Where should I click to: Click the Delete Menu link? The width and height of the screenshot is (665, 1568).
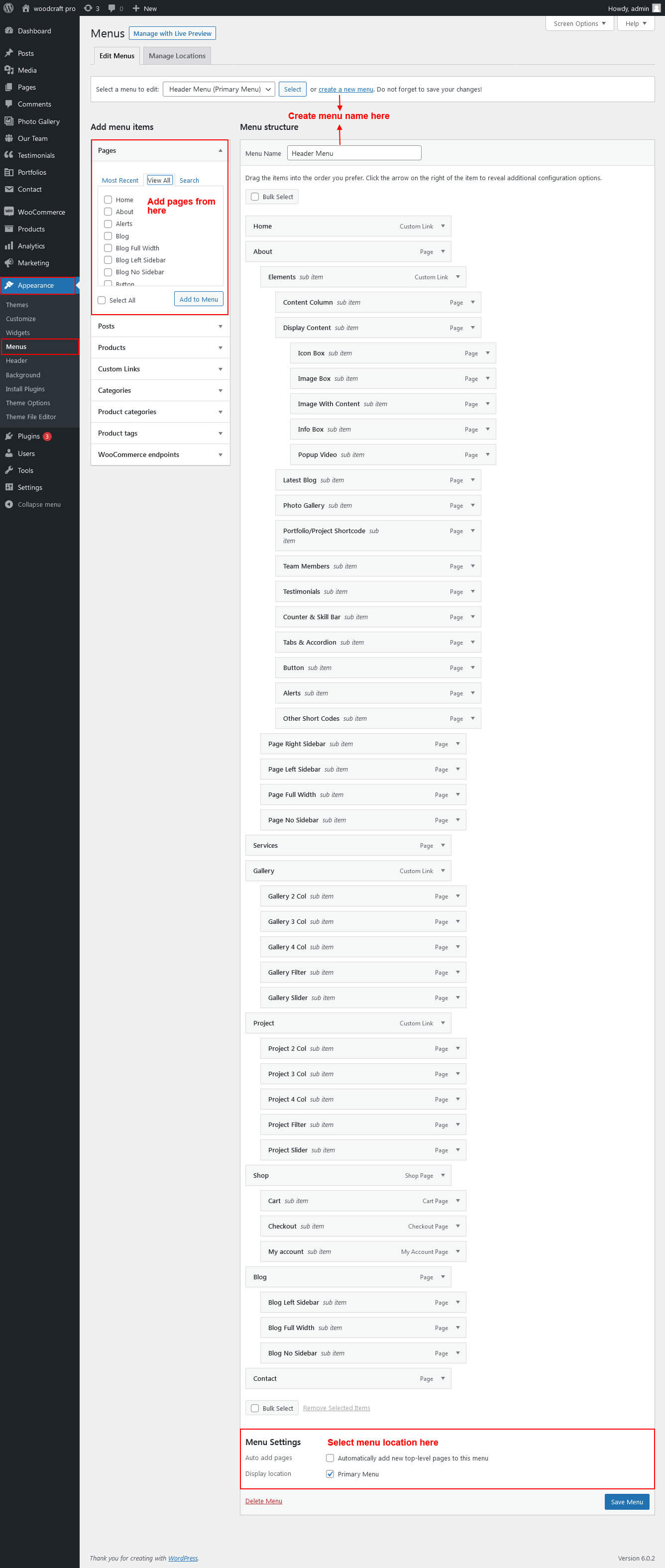(x=263, y=1500)
